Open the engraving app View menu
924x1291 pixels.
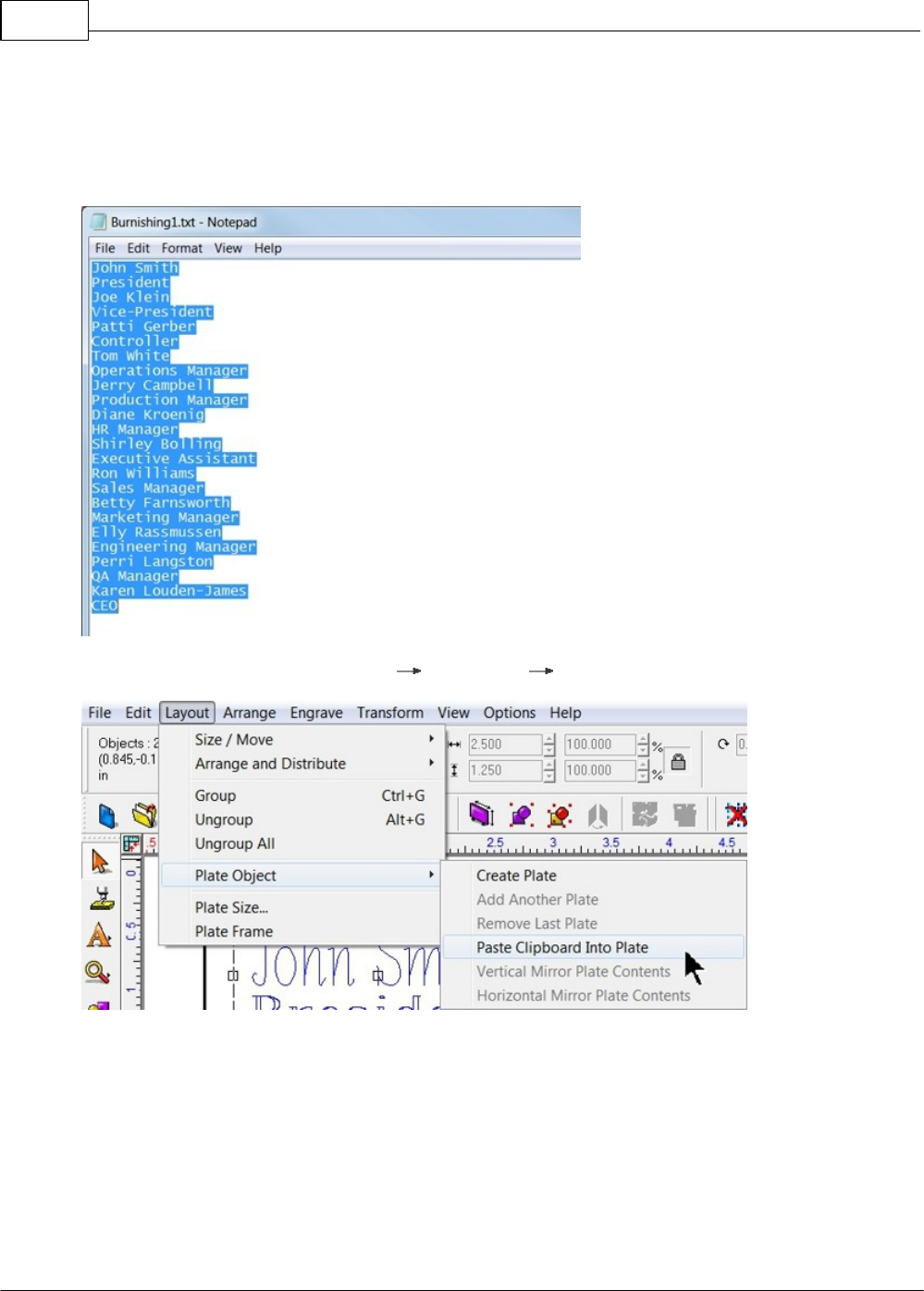coord(453,713)
